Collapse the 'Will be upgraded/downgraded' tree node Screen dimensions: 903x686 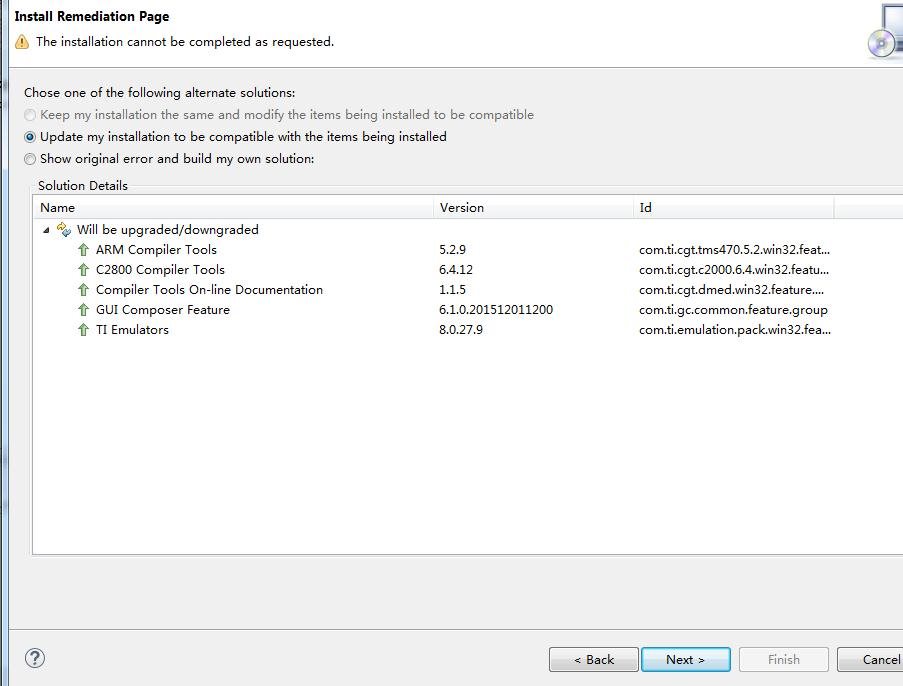point(46,230)
